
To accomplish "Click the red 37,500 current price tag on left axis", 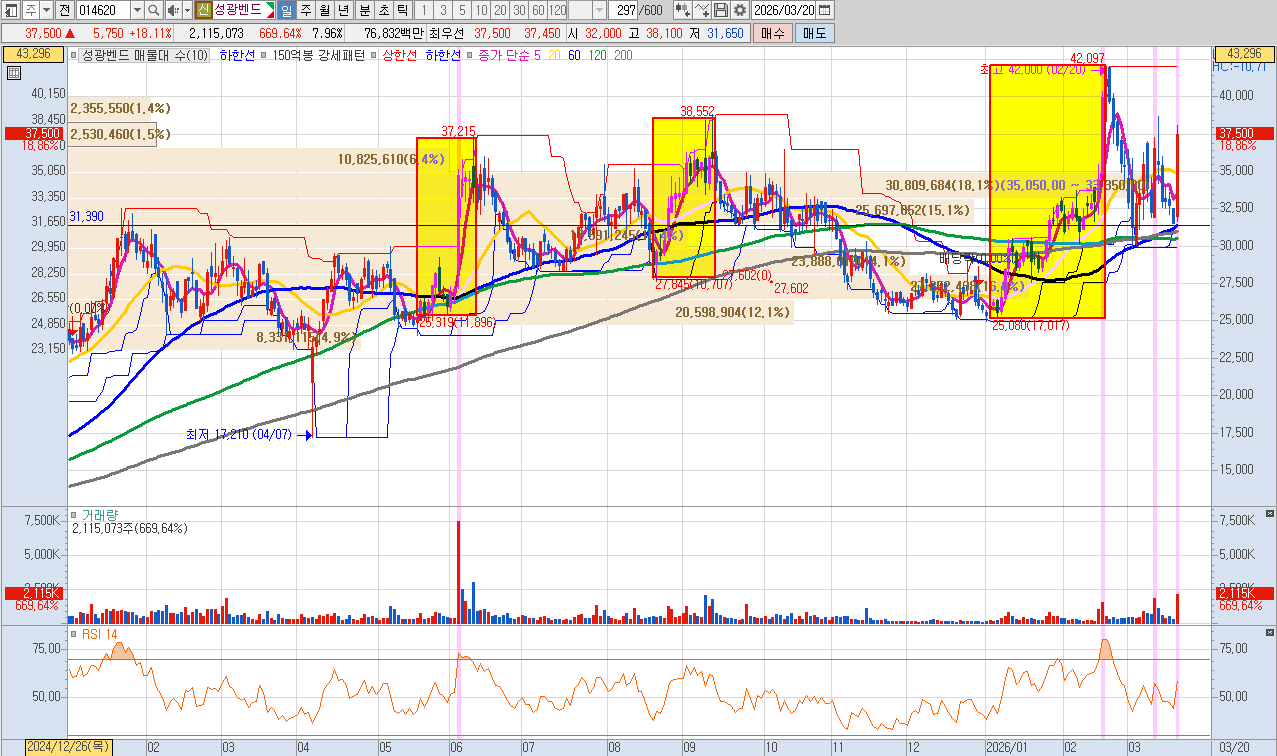I will pos(32,133).
